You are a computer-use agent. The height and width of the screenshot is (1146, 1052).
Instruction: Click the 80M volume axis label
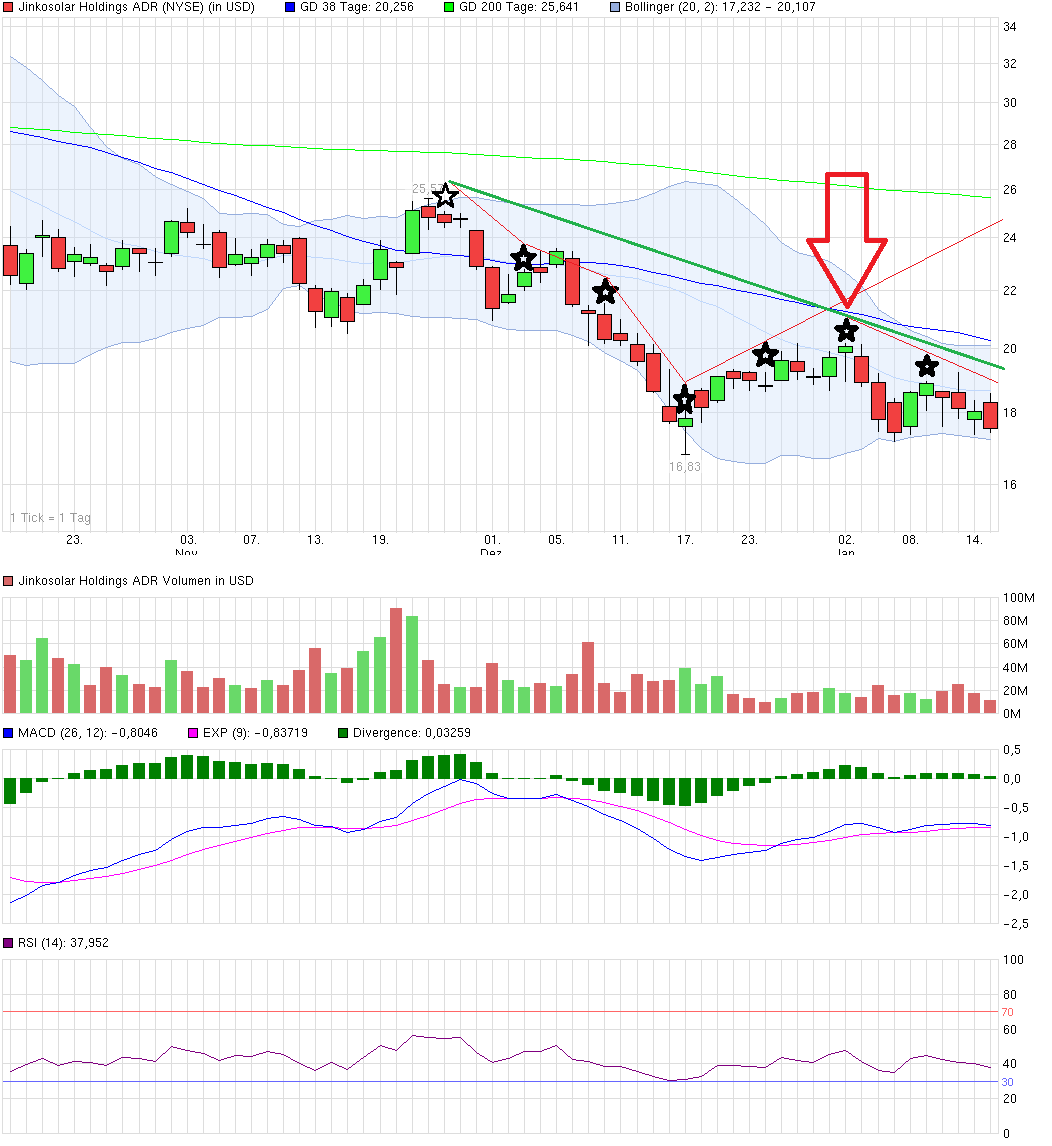coord(1015,621)
